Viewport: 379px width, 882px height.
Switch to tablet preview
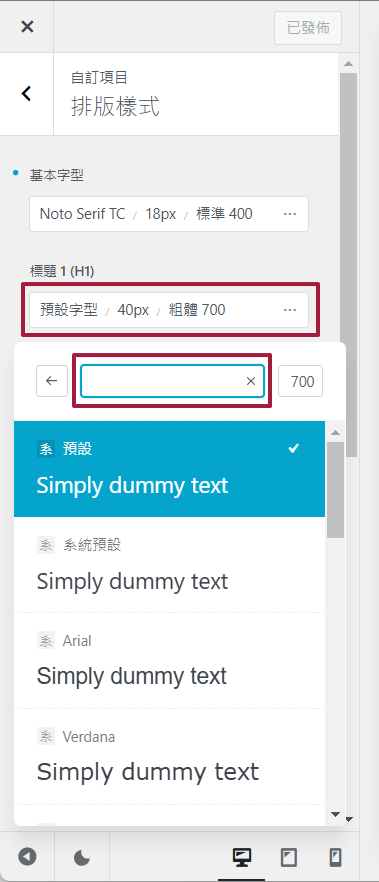tap(288, 857)
